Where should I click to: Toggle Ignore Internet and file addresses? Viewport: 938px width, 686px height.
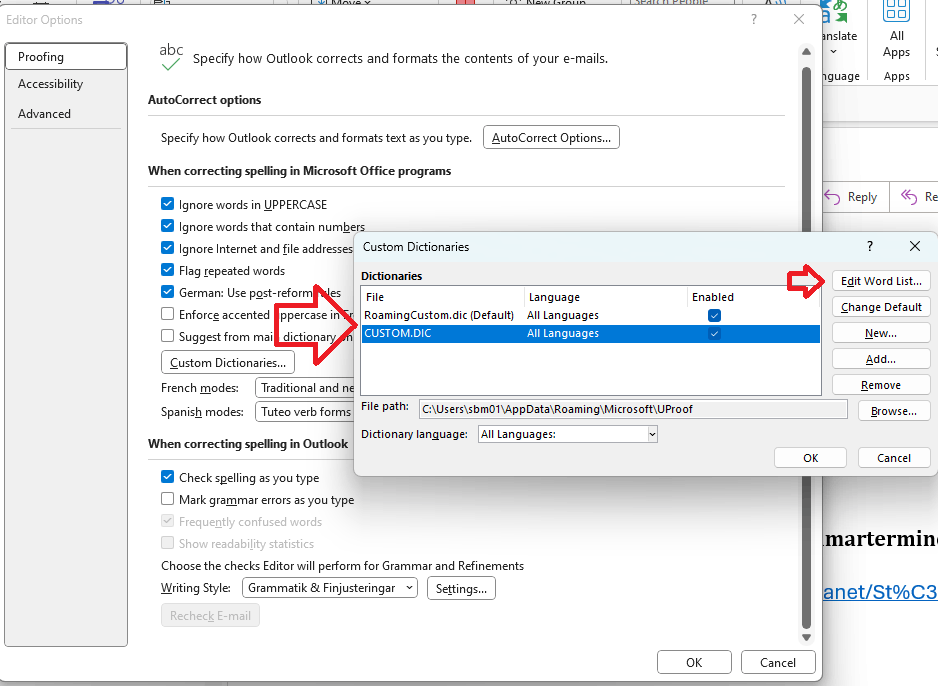pos(168,248)
